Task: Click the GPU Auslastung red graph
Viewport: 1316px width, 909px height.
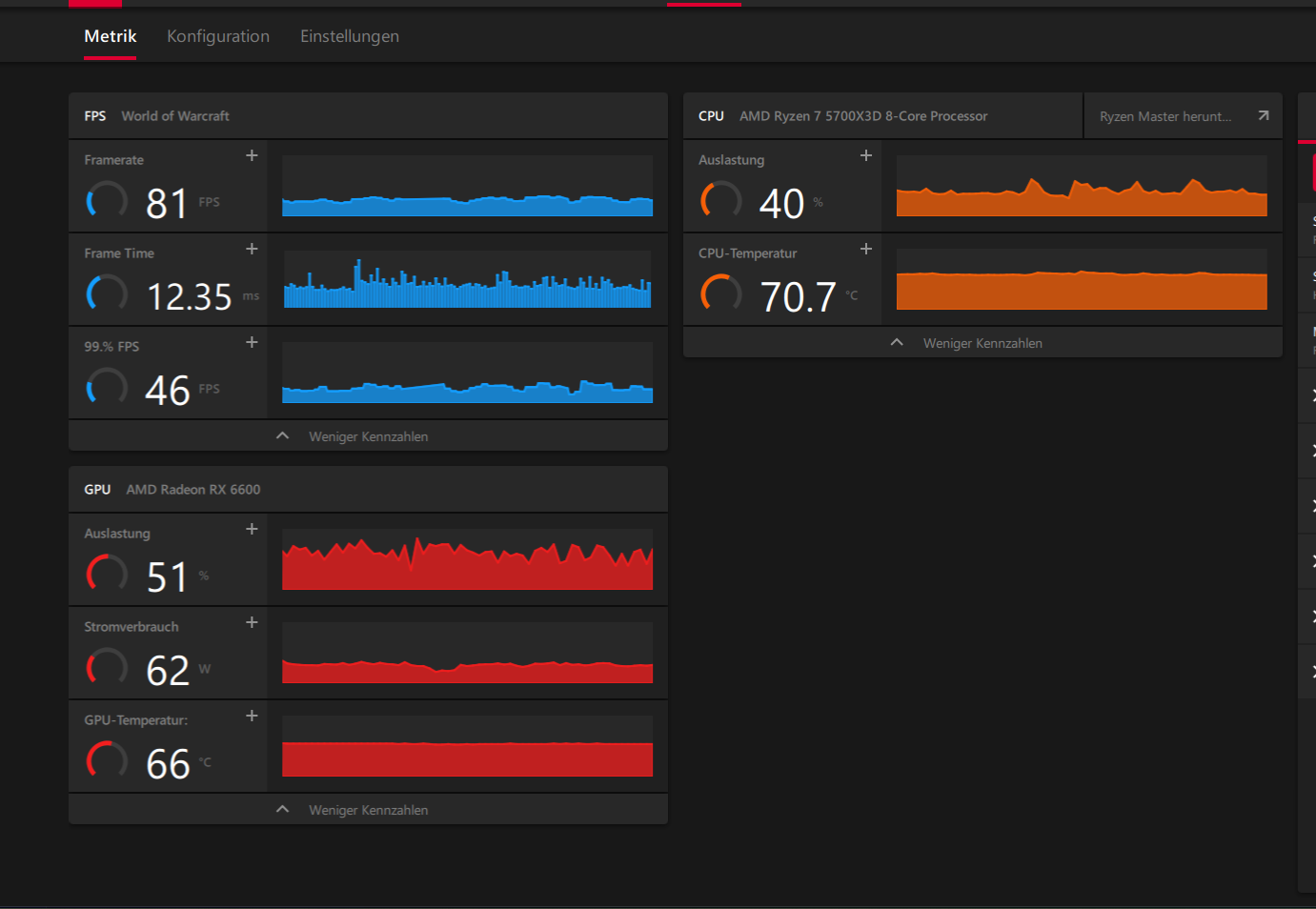Action: pos(467,559)
